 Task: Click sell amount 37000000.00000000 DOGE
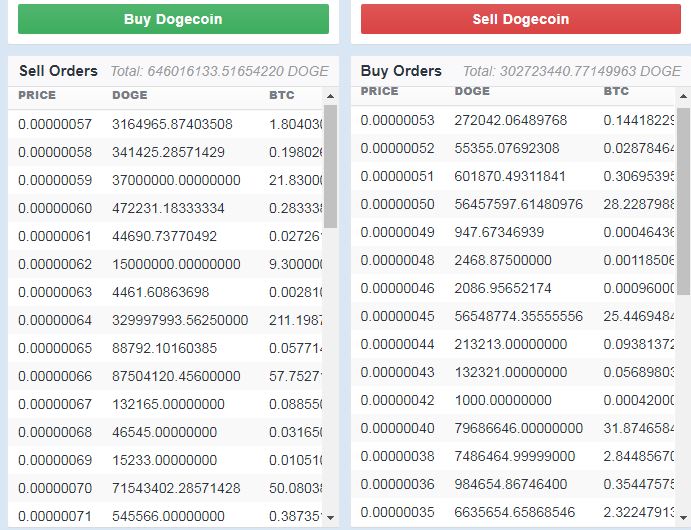click(x=176, y=180)
